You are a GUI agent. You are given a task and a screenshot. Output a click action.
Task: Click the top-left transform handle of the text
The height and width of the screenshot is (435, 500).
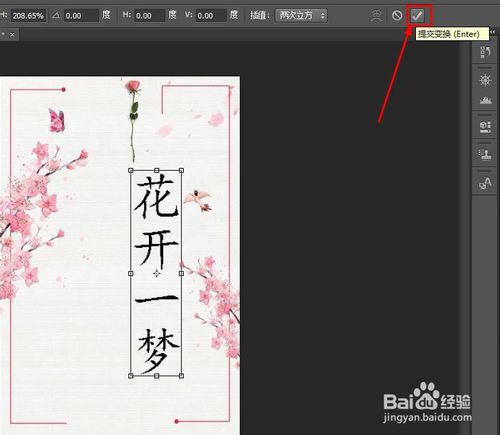click(x=131, y=170)
